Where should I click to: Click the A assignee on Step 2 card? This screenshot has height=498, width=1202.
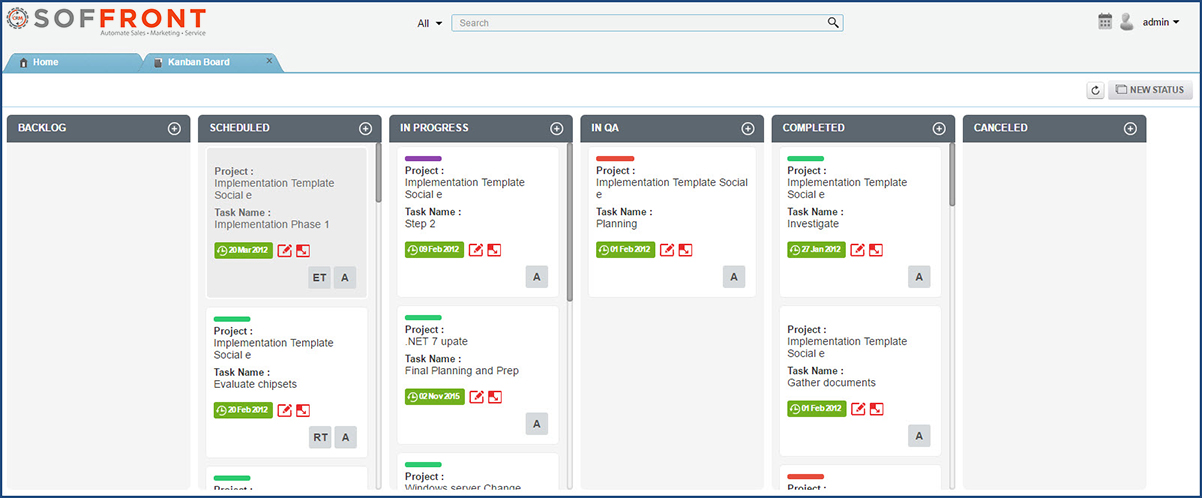point(536,277)
